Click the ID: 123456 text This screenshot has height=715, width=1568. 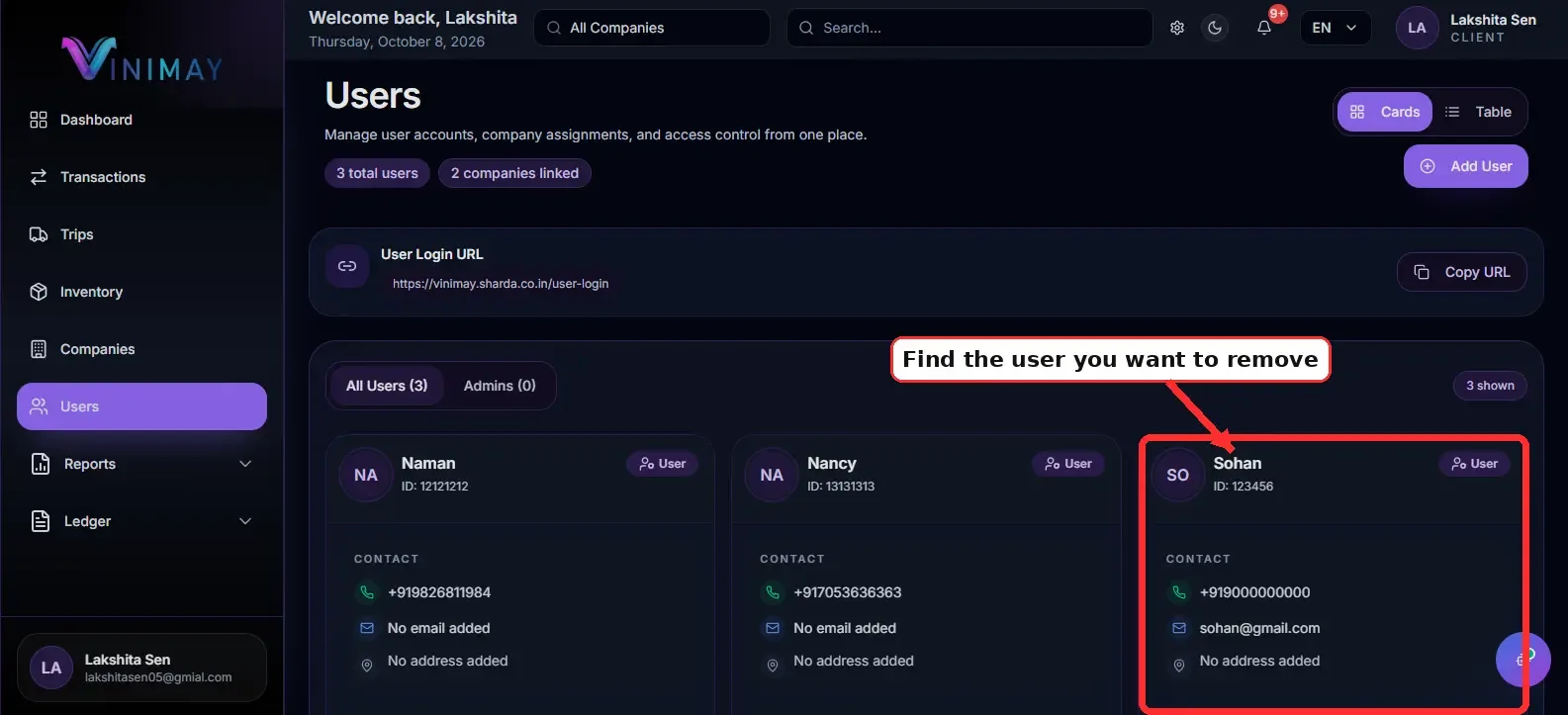coord(1244,487)
